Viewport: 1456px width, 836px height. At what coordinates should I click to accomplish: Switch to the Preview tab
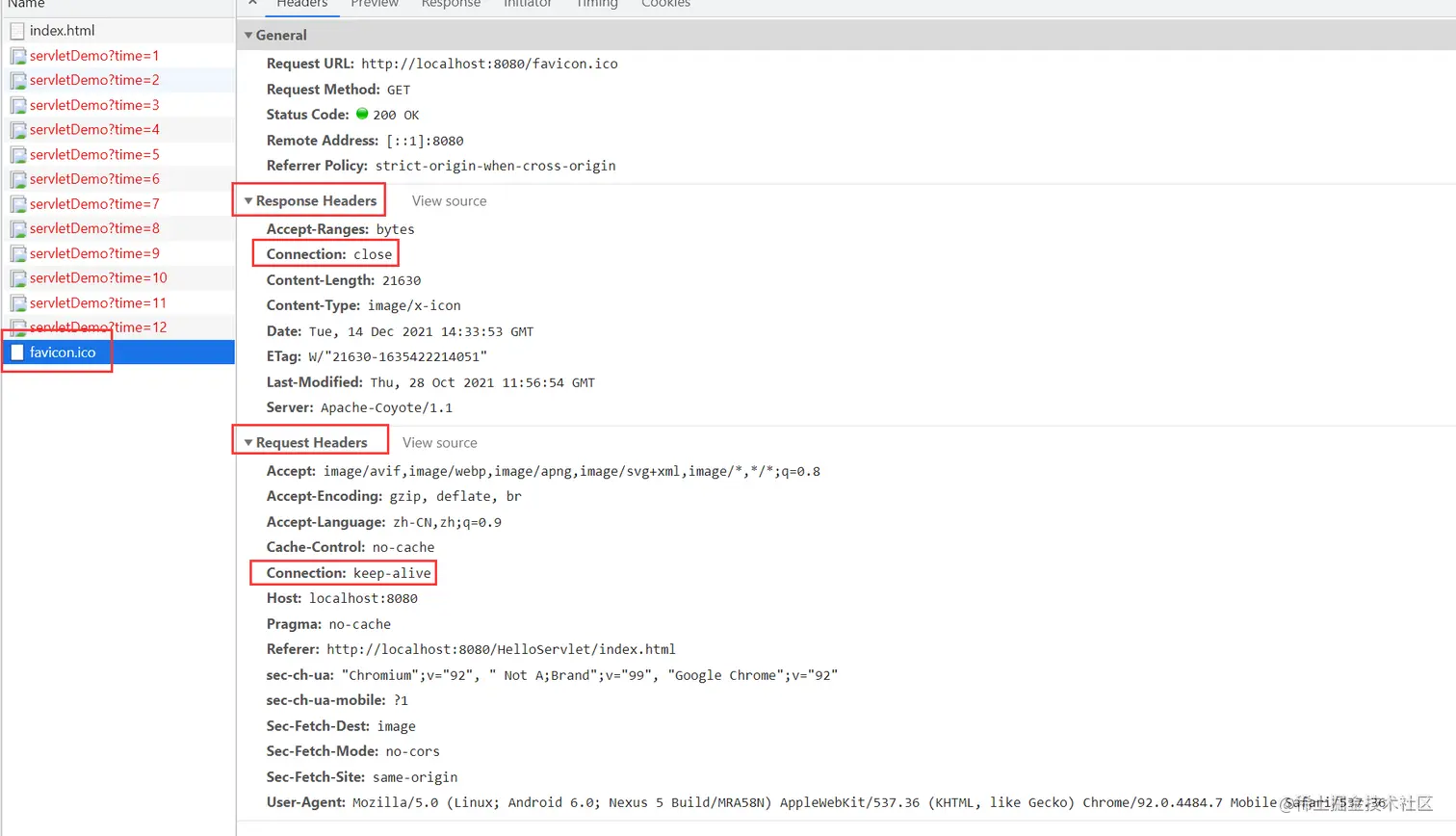tap(375, 4)
